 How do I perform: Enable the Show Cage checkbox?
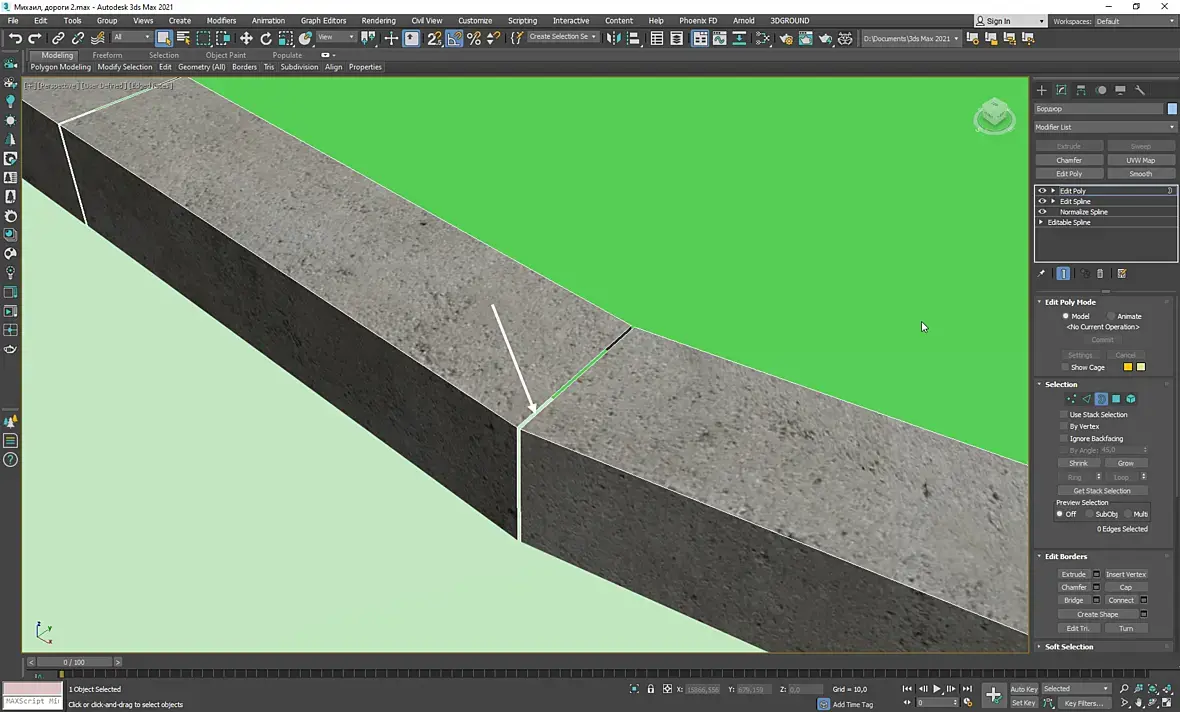(1065, 367)
